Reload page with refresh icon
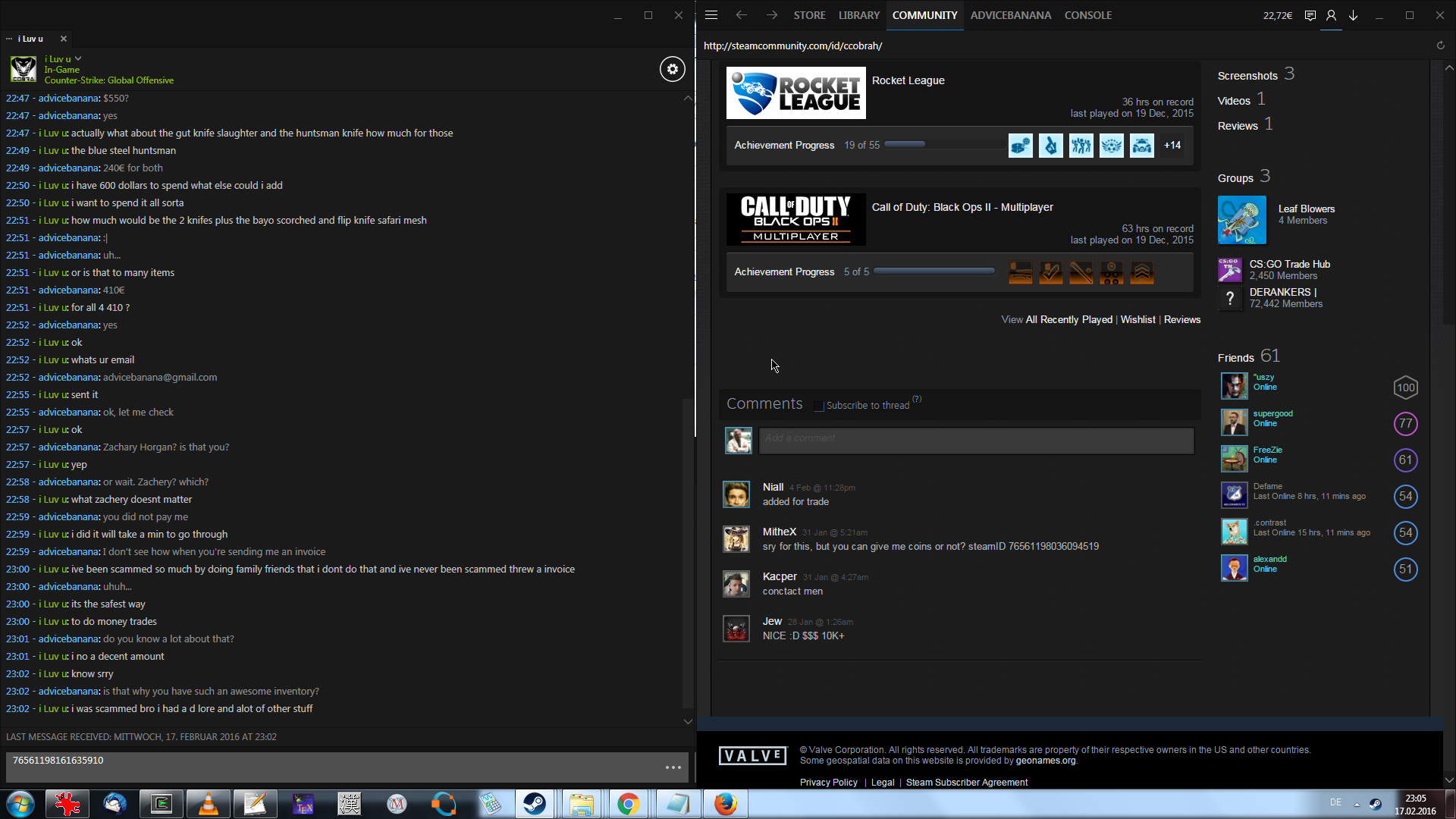Screen dimensions: 1456x819 tap(1440, 45)
